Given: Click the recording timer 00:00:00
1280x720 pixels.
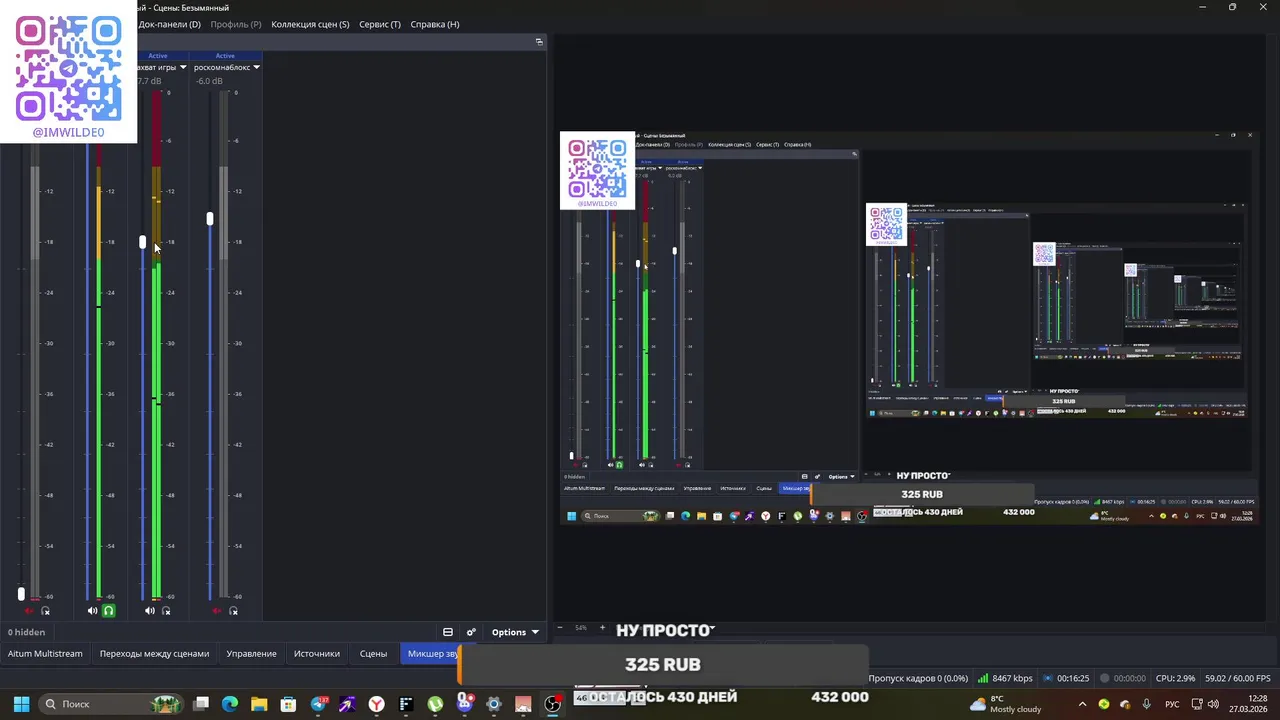Looking at the screenshot, I should [1130, 678].
